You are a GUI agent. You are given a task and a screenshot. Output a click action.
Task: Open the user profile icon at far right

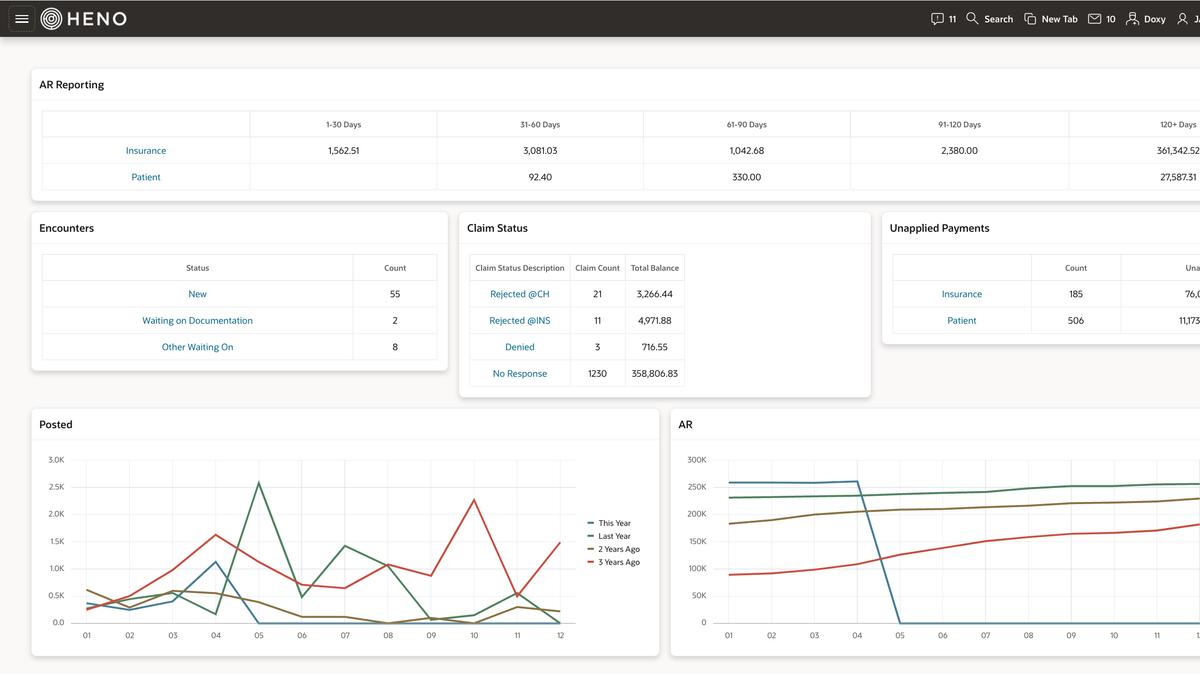[1183, 19]
